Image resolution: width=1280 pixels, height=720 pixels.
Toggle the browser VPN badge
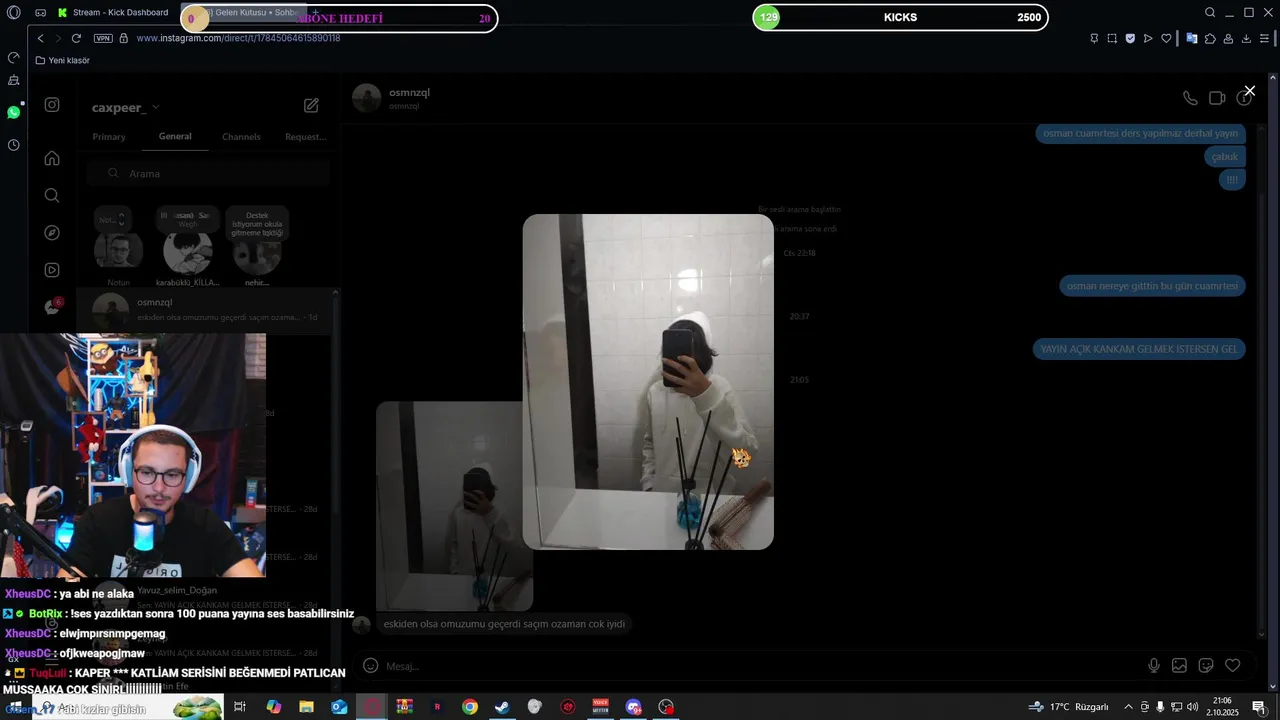click(x=103, y=38)
